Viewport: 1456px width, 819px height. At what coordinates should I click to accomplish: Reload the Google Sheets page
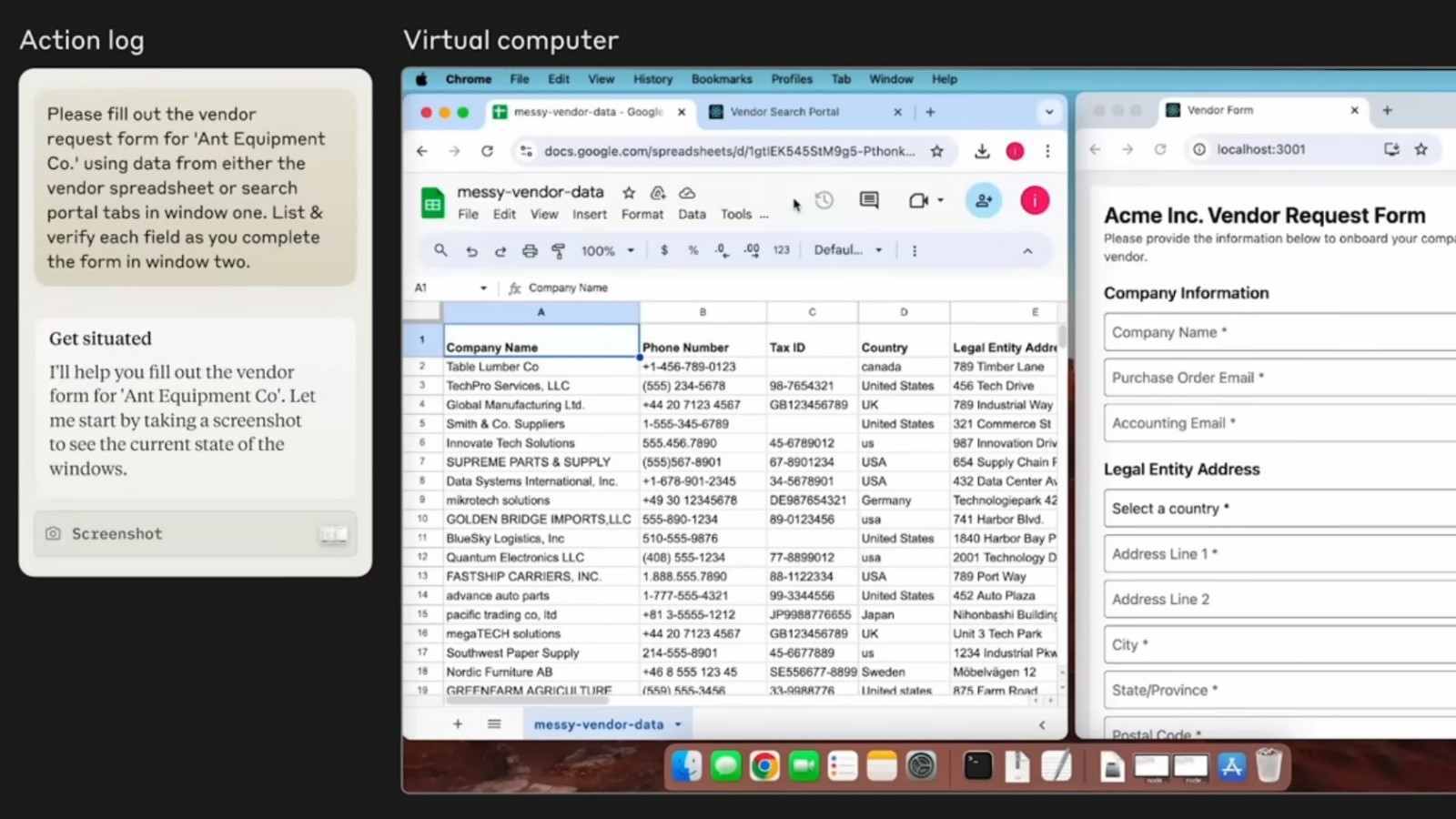click(488, 151)
